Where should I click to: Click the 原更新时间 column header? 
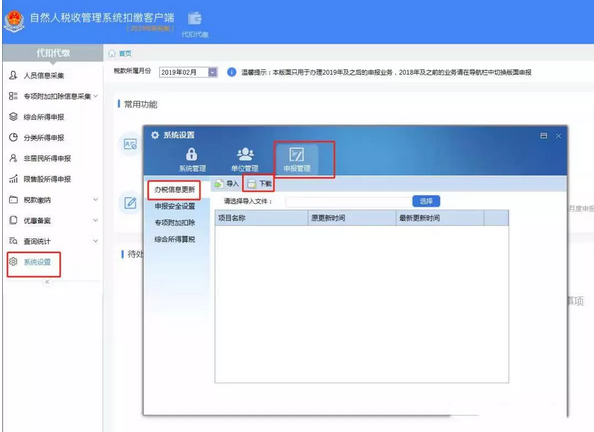352,218
